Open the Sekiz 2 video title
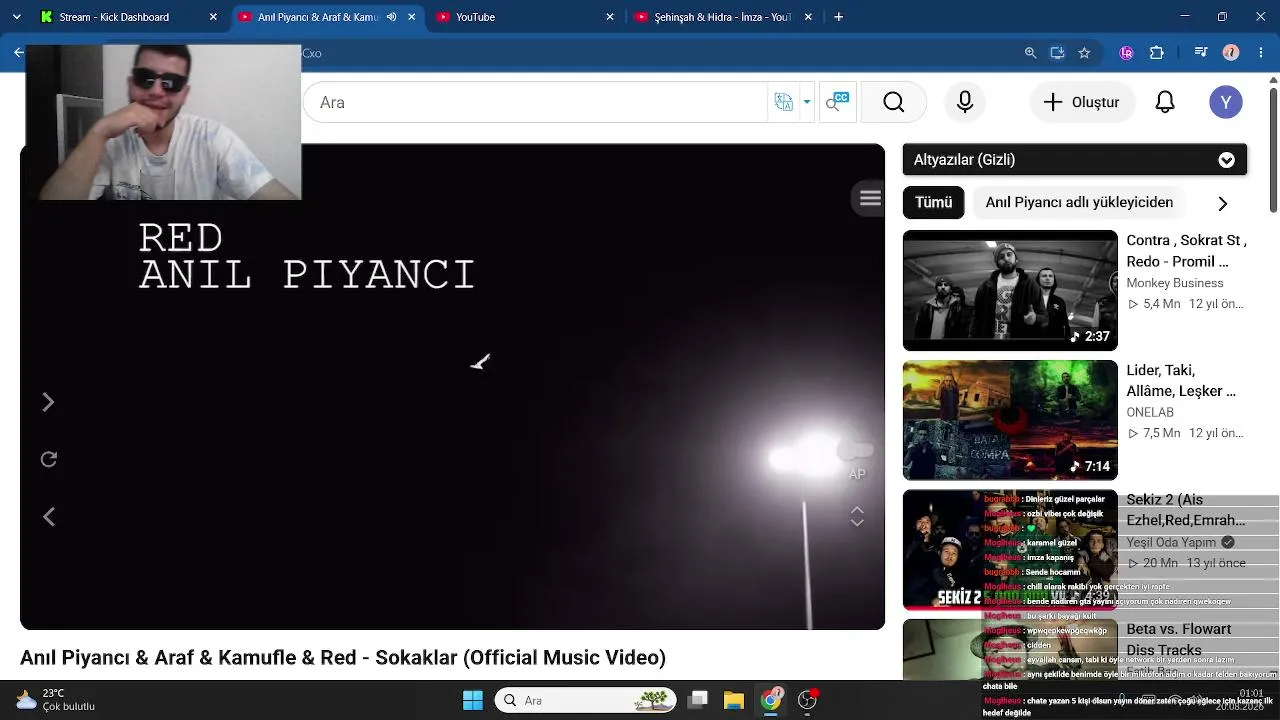1280x720 pixels. [1186, 510]
